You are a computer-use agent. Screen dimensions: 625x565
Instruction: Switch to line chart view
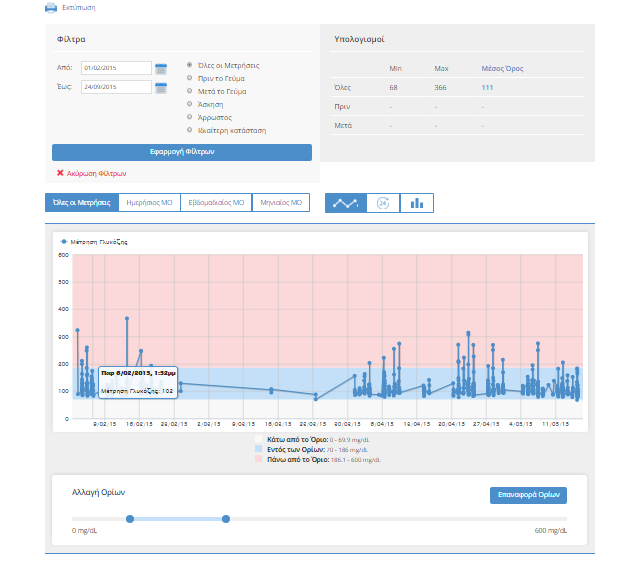pyautogui.click(x=345, y=203)
